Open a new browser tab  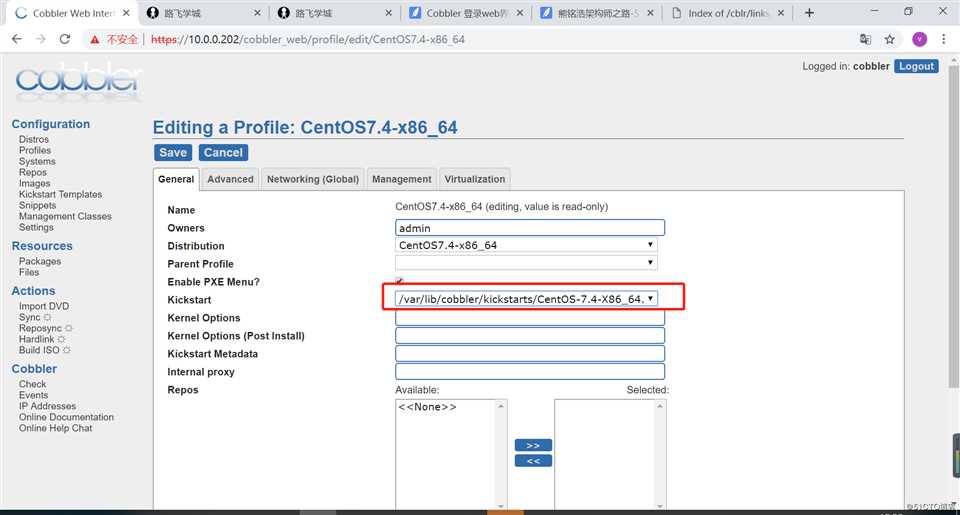pos(809,13)
